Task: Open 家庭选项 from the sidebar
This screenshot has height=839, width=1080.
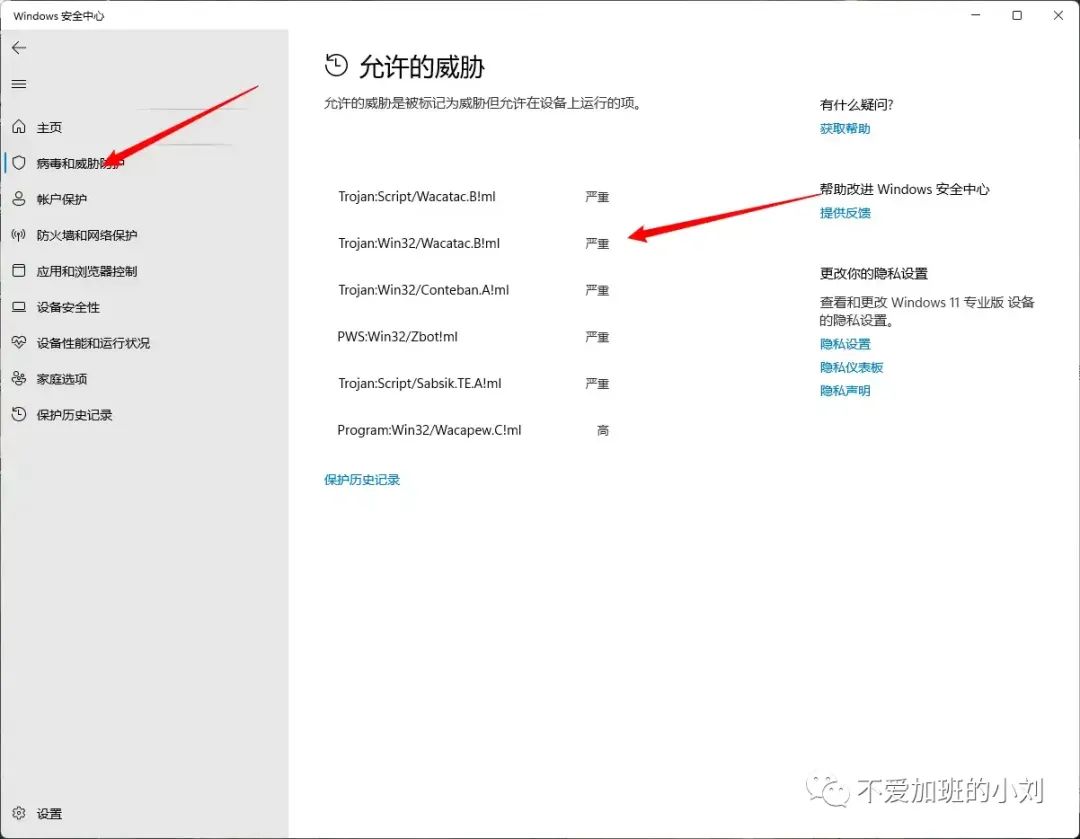Action: (x=62, y=379)
